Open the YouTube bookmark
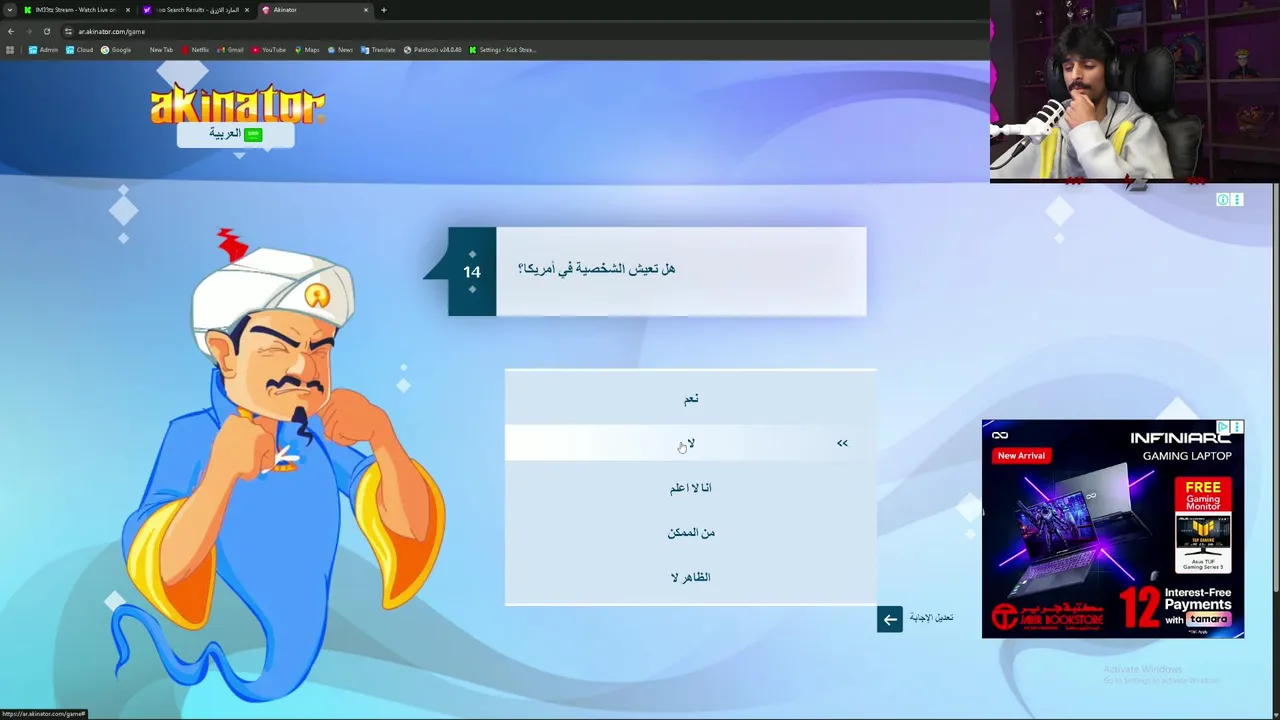 point(269,50)
